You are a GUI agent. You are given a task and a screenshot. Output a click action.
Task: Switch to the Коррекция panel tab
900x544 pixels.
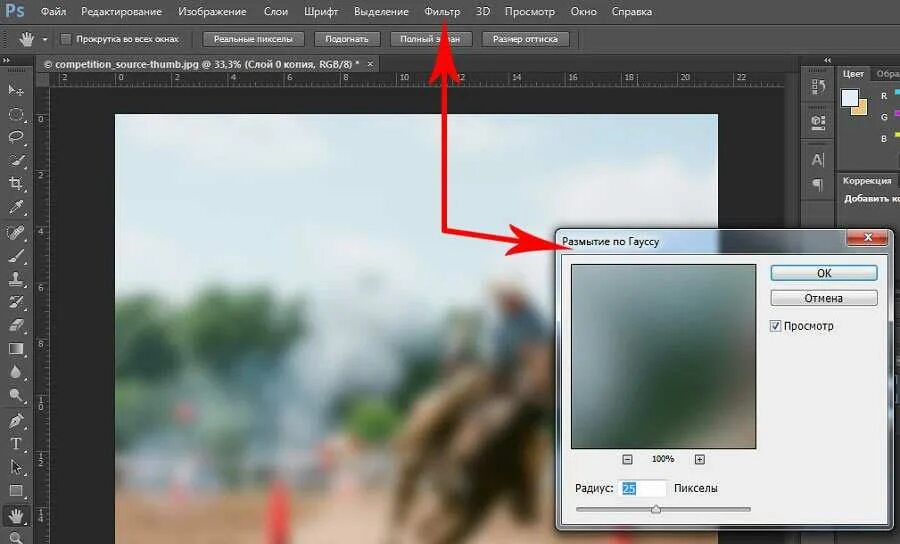[x=866, y=181]
